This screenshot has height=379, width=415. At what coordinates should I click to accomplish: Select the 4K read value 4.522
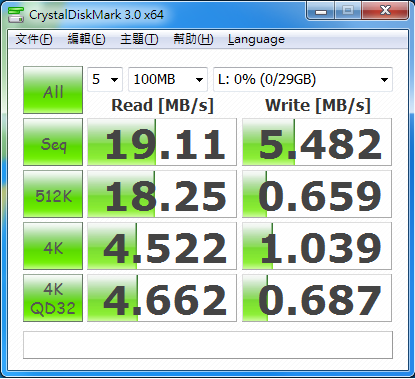point(162,246)
